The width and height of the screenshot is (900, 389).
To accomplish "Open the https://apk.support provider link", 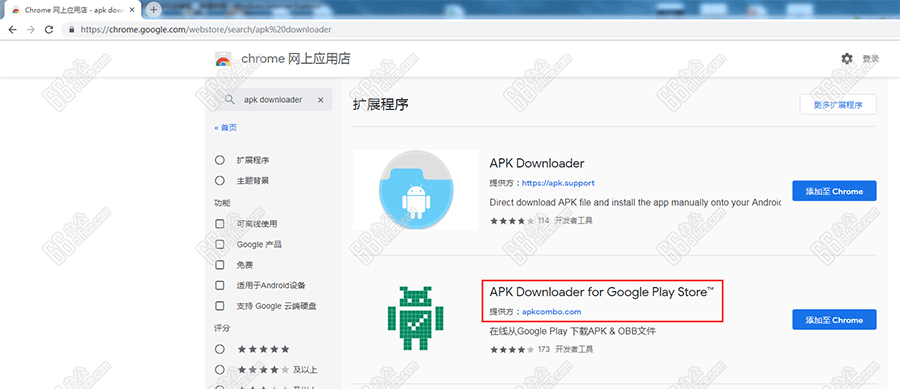I will point(558,183).
